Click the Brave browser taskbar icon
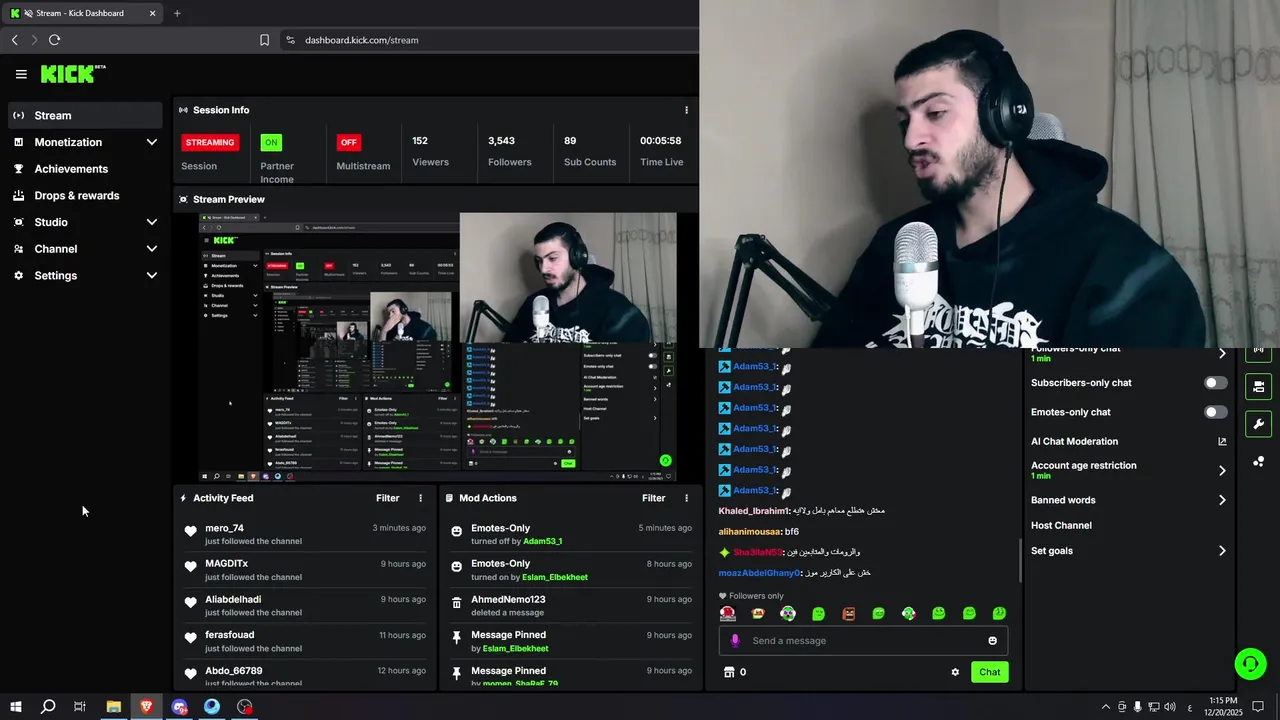The height and width of the screenshot is (720, 1280). pyautogui.click(x=146, y=707)
